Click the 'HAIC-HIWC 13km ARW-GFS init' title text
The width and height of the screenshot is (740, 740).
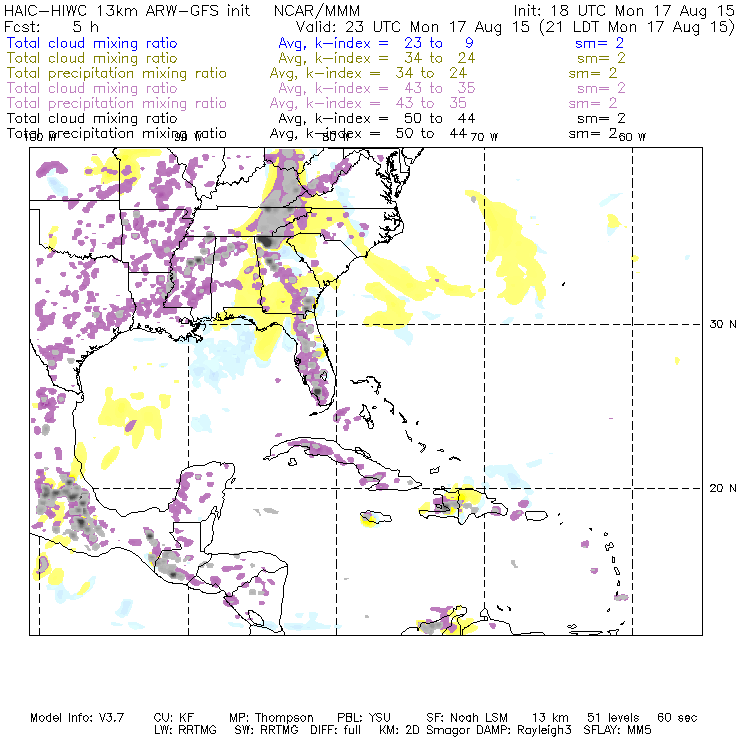127,10
